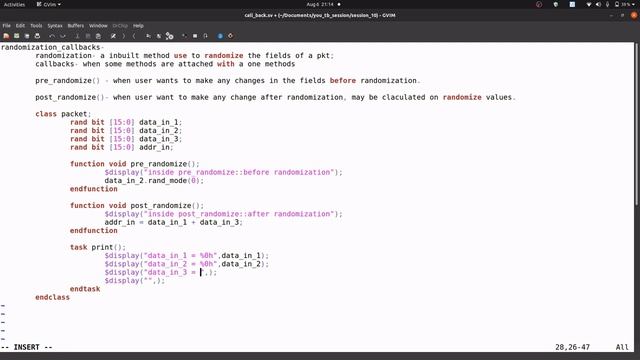Screen dimensions: 640x360
Task: Click the 'randomization_callbacks' heading line
Action: [52, 47]
